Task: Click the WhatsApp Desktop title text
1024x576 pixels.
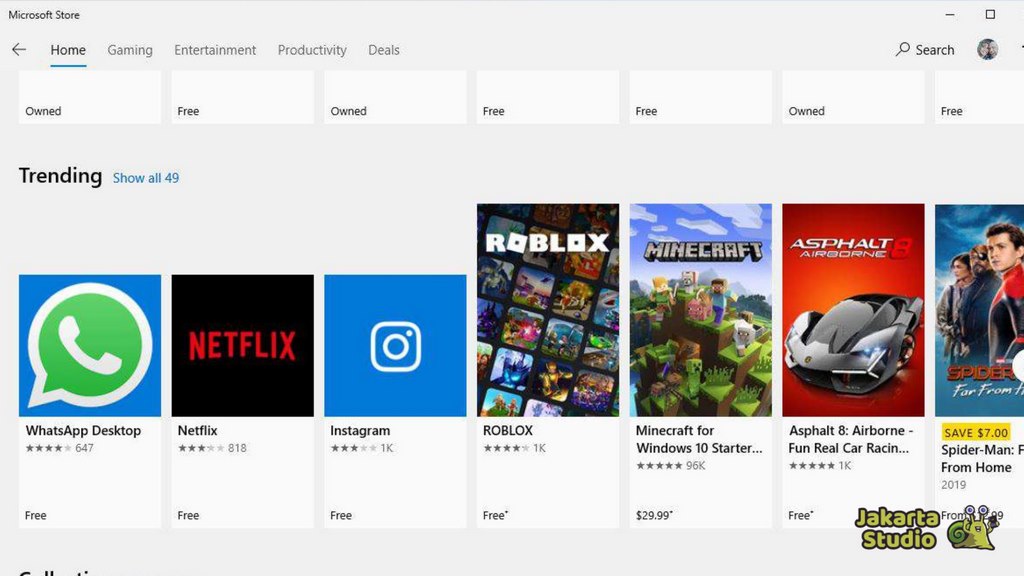Action: coord(84,430)
